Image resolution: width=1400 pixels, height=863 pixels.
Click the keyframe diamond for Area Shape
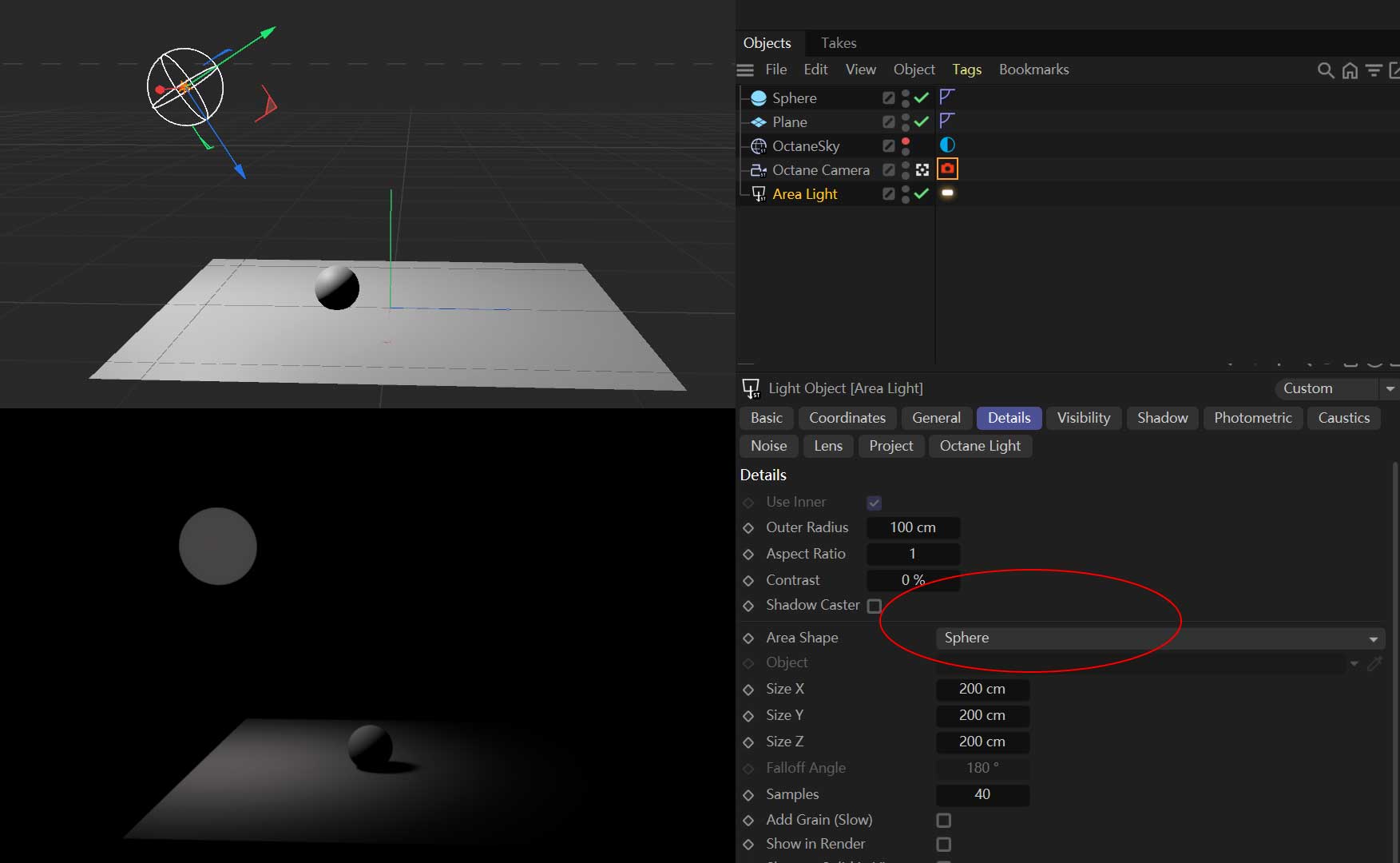pos(748,638)
